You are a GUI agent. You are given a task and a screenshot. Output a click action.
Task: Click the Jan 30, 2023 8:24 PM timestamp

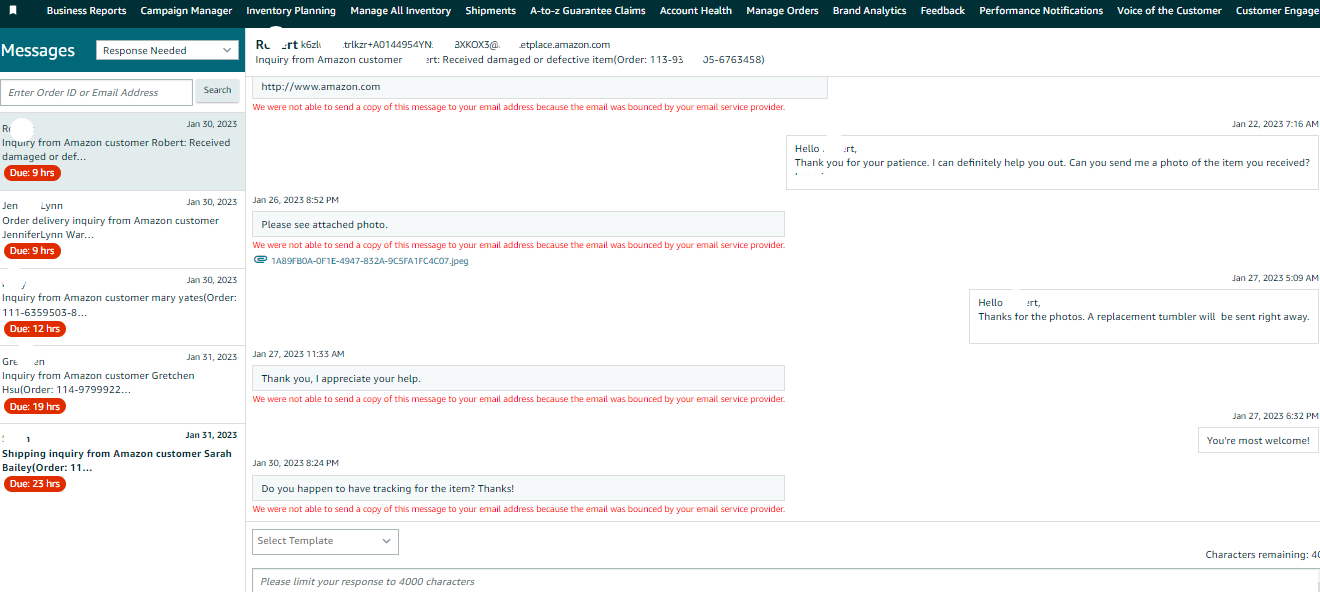(296, 463)
